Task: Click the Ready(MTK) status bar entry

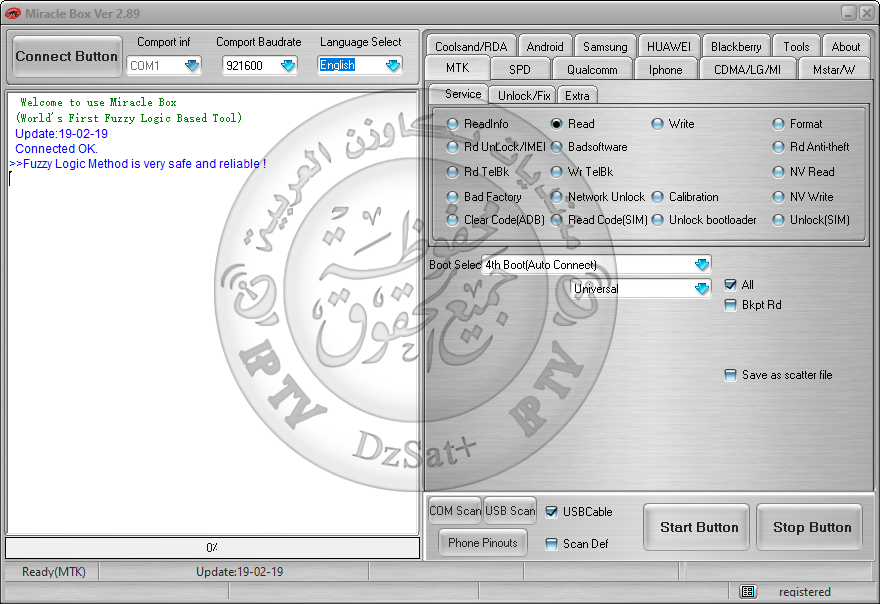Action: (x=54, y=572)
